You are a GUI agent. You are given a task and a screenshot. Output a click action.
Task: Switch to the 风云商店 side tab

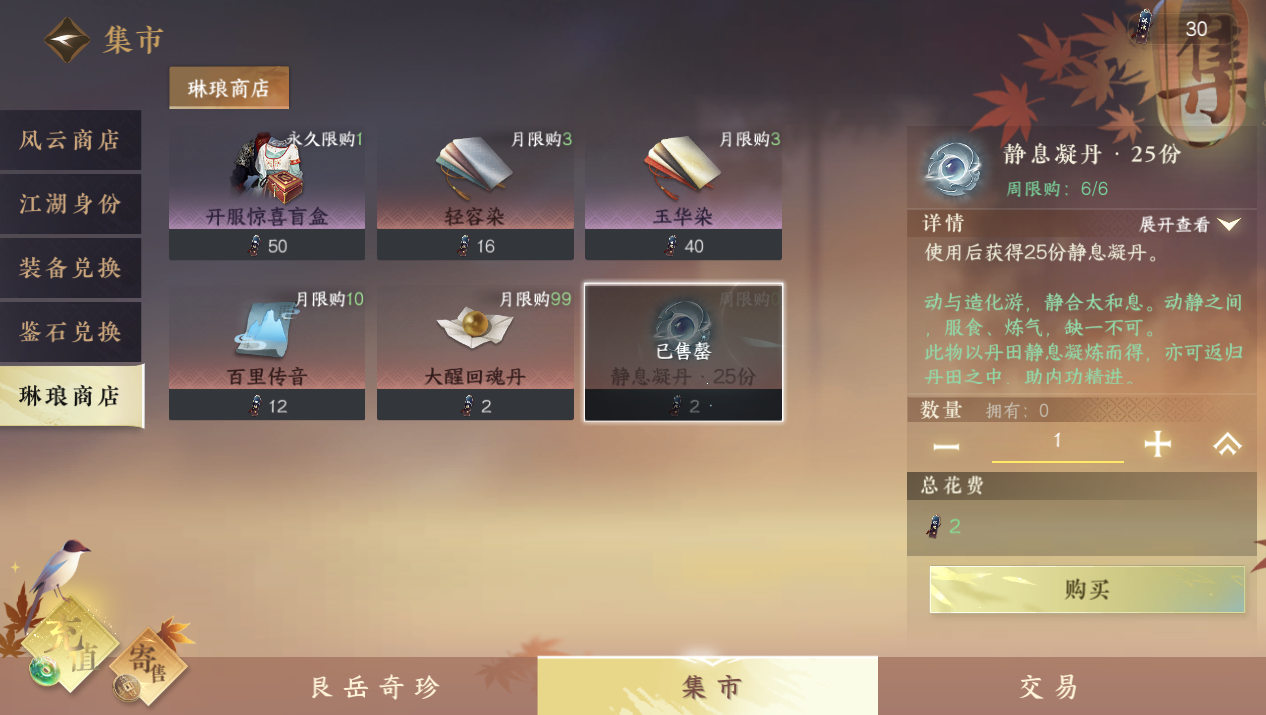70,140
